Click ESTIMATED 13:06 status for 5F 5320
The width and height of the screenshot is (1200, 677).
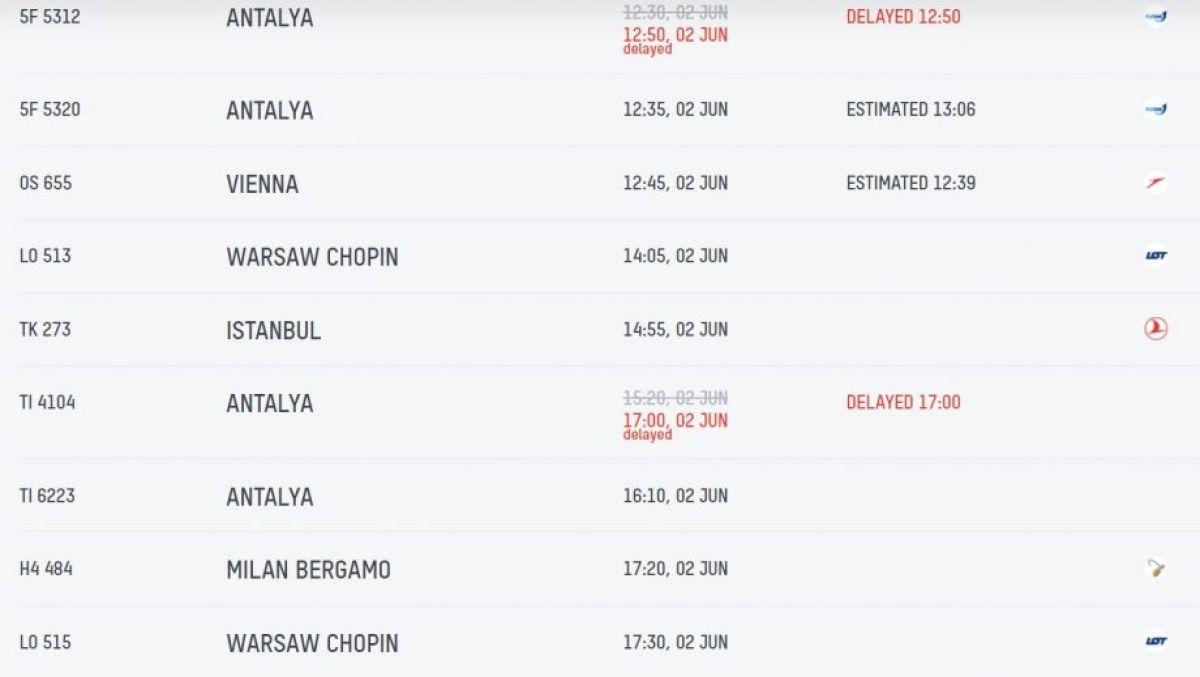coord(911,109)
